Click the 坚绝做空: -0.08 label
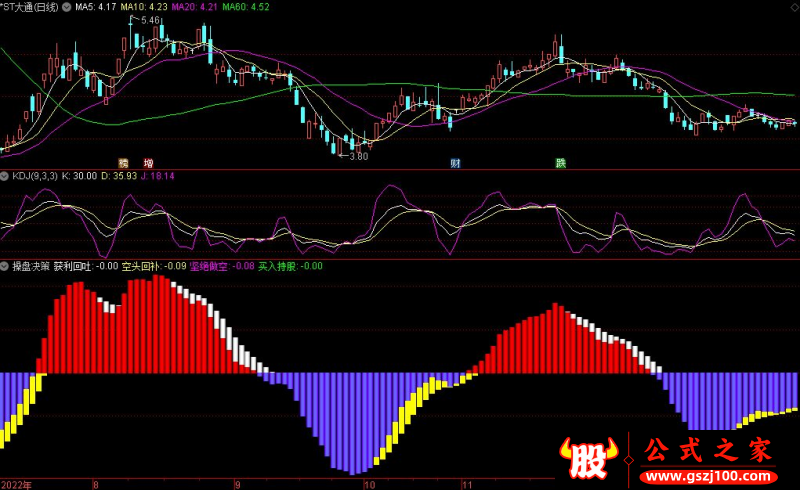 tap(222, 266)
